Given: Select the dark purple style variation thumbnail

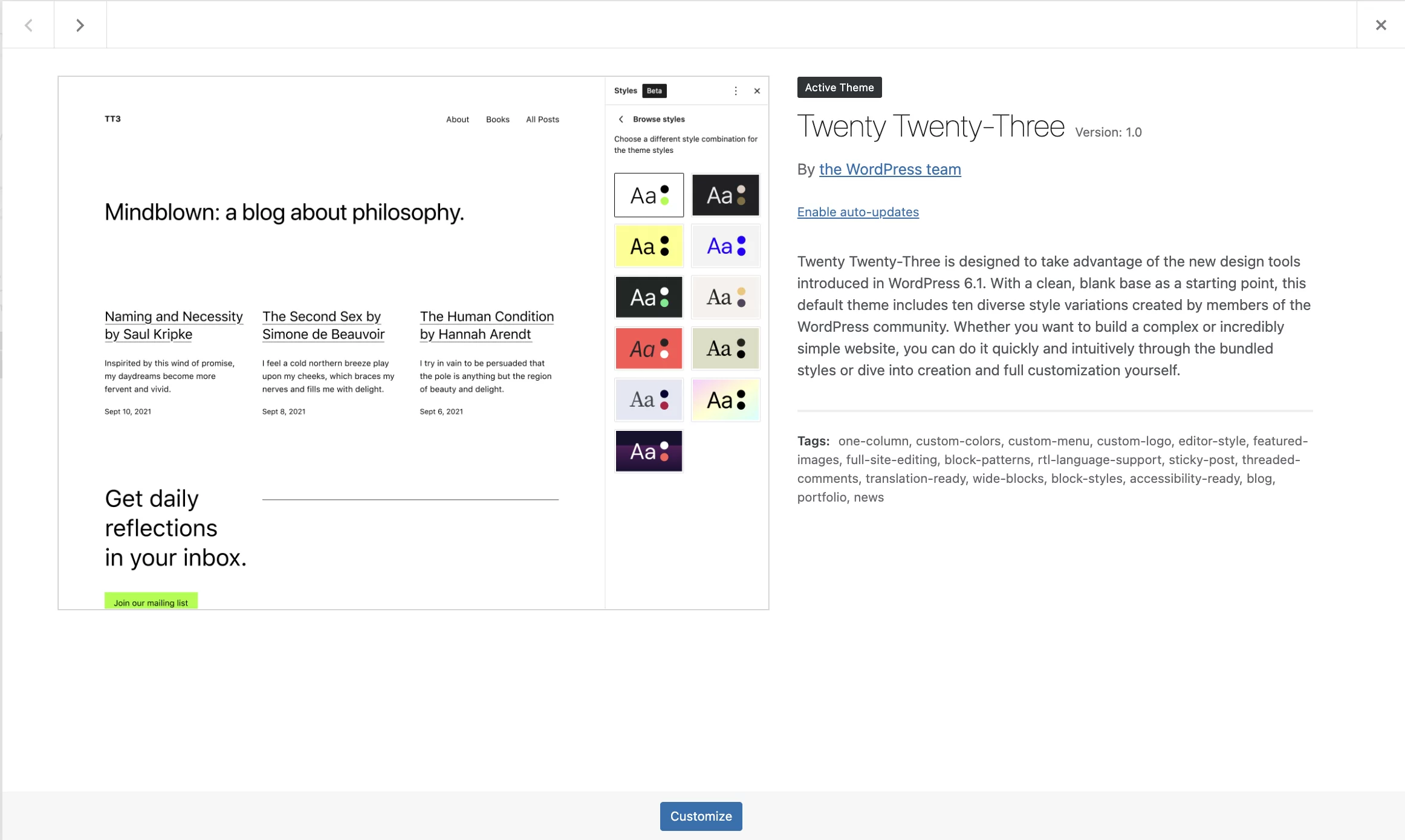Looking at the screenshot, I should click(648, 451).
